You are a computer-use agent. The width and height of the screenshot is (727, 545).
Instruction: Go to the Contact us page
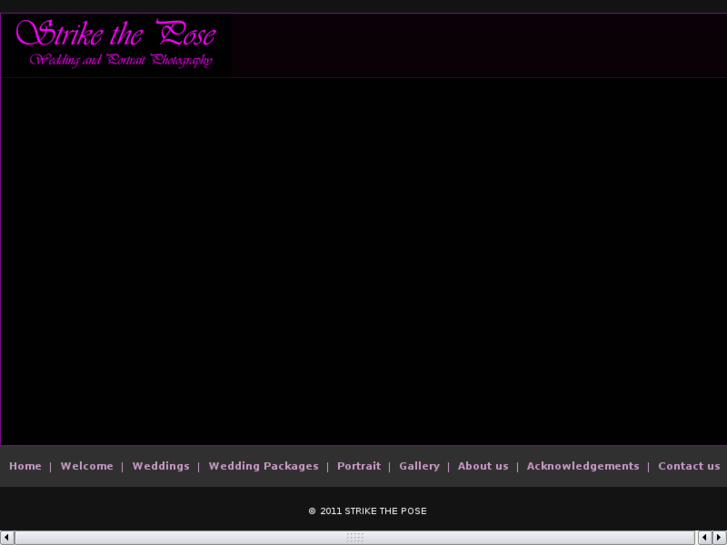pos(689,466)
